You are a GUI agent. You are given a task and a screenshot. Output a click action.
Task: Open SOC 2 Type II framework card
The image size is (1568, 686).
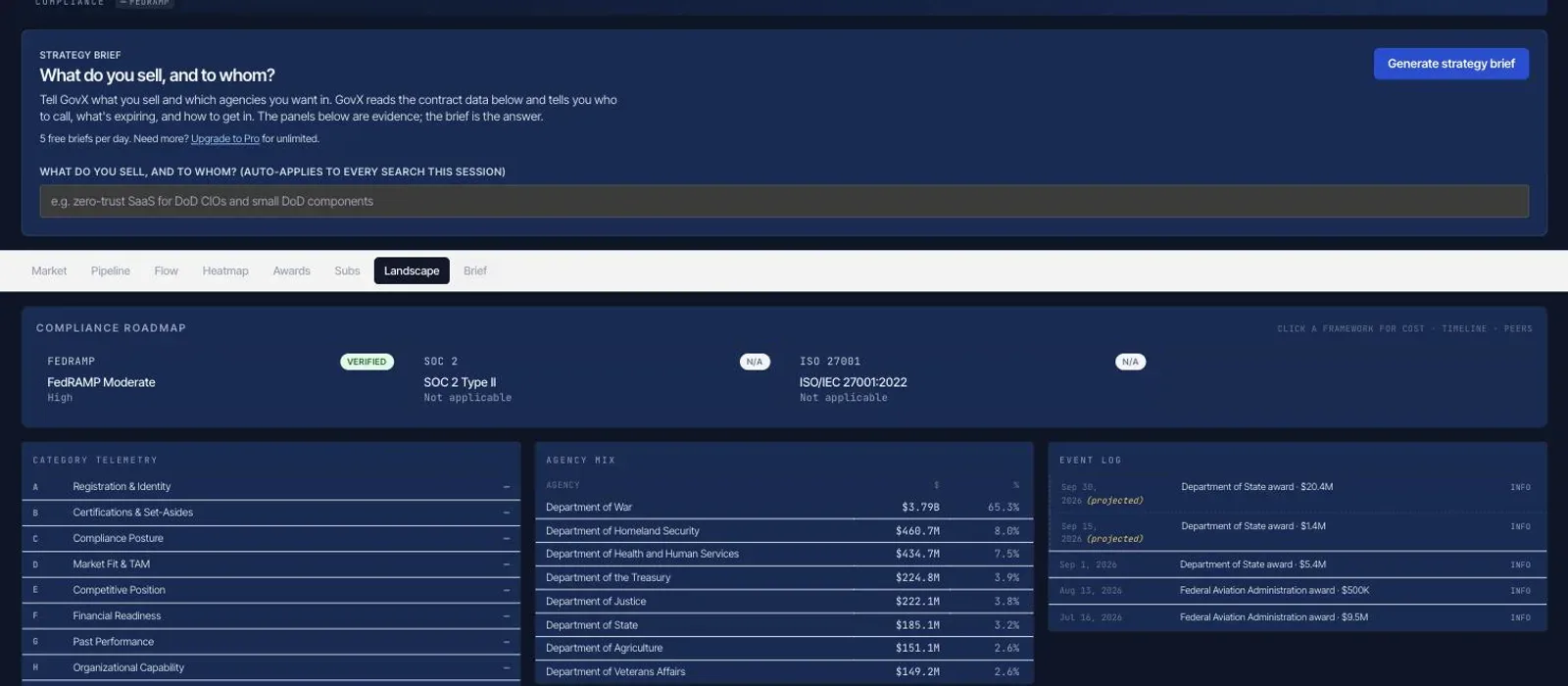[596, 379]
